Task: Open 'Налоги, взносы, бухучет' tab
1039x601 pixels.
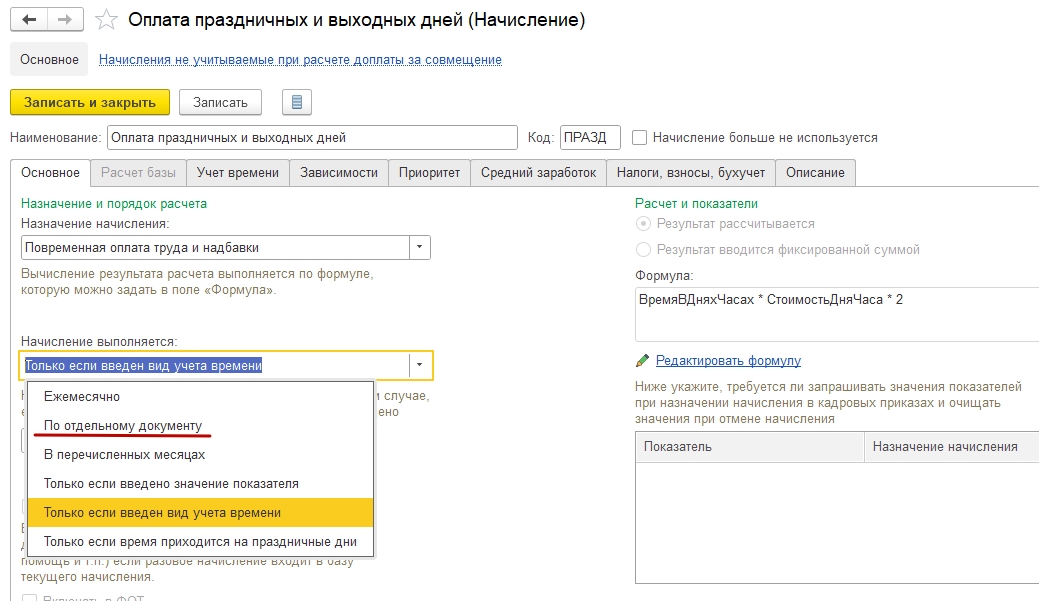Action: (x=691, y=173)
